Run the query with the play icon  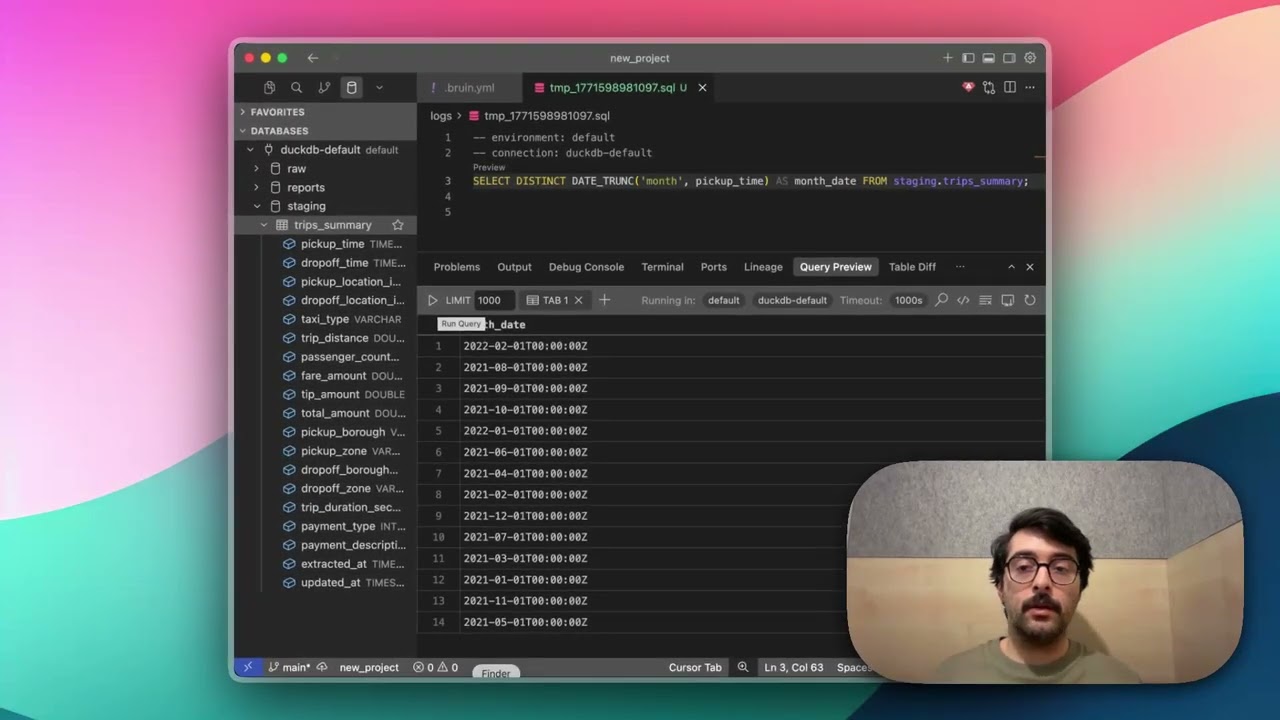[433, 300]
